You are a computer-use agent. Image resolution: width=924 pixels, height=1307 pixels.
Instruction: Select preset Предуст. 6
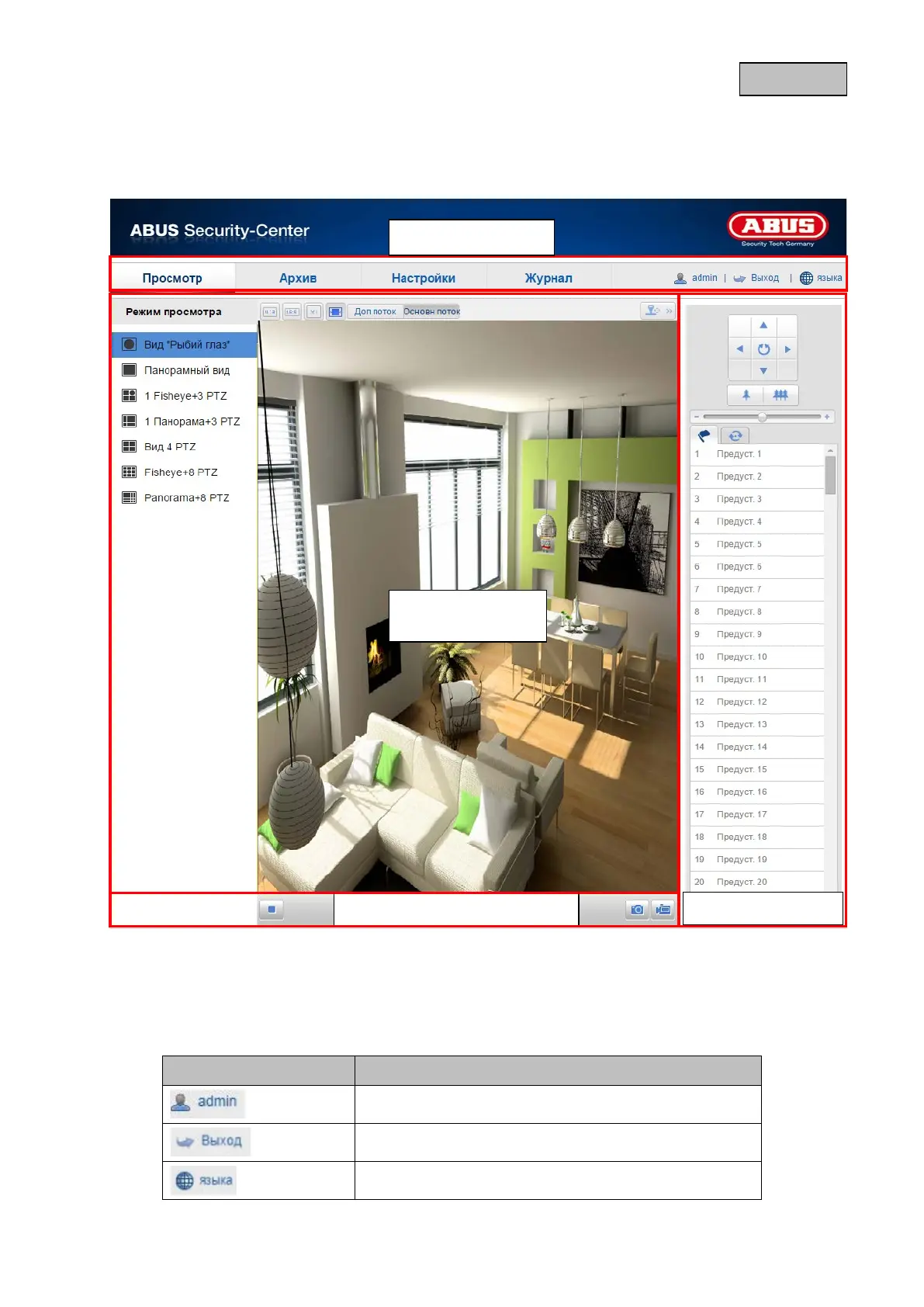[x=757, y=567]
